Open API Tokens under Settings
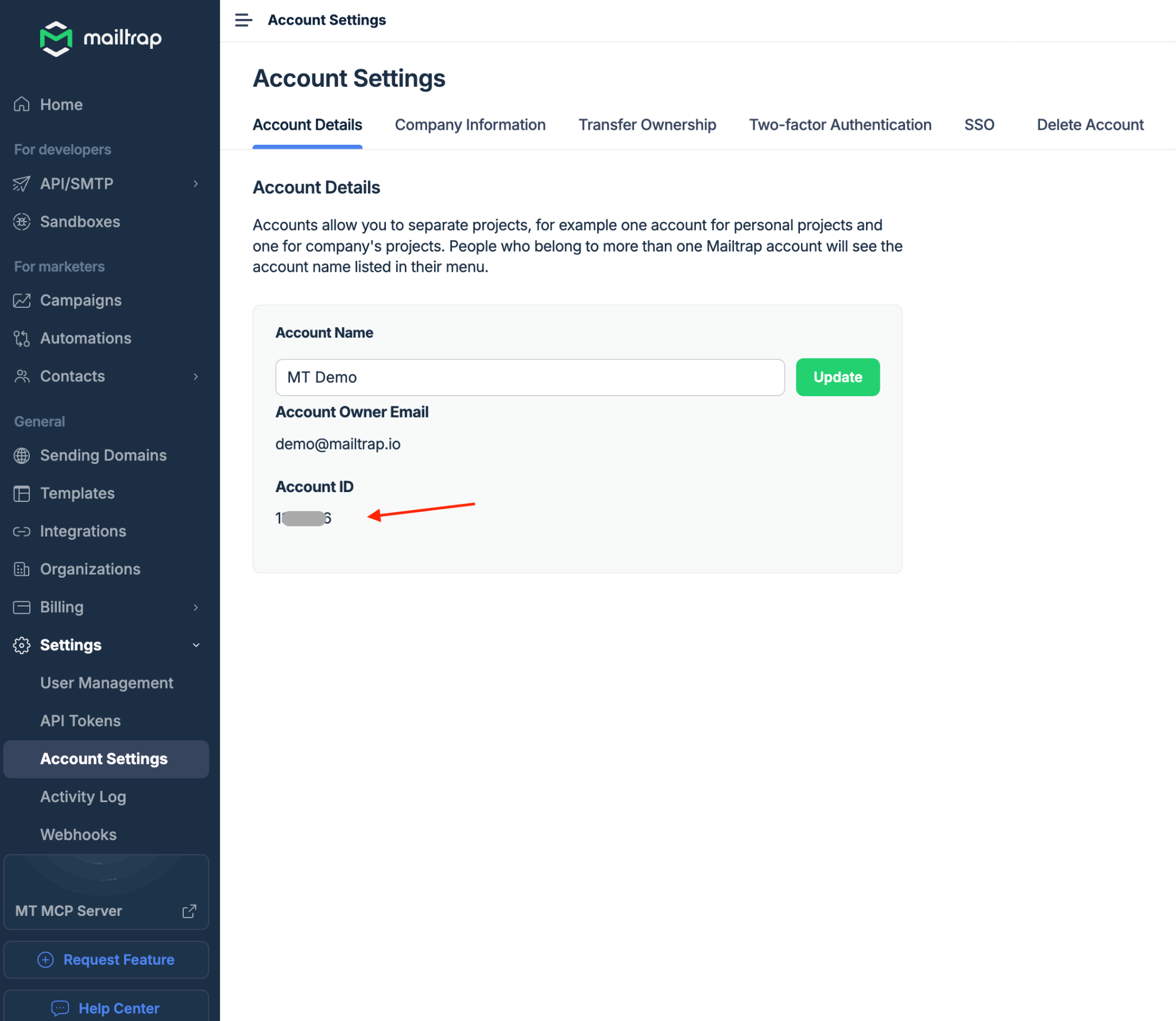 [80, 721]
